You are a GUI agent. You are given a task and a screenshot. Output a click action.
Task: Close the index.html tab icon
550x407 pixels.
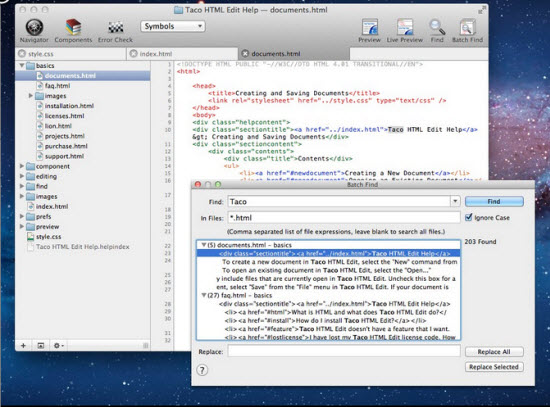[x=133, y=54]
